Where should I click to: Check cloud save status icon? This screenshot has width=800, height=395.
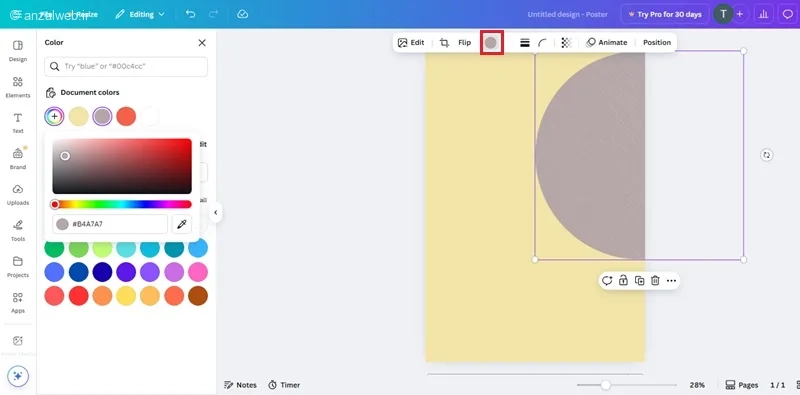pos(243,14)
